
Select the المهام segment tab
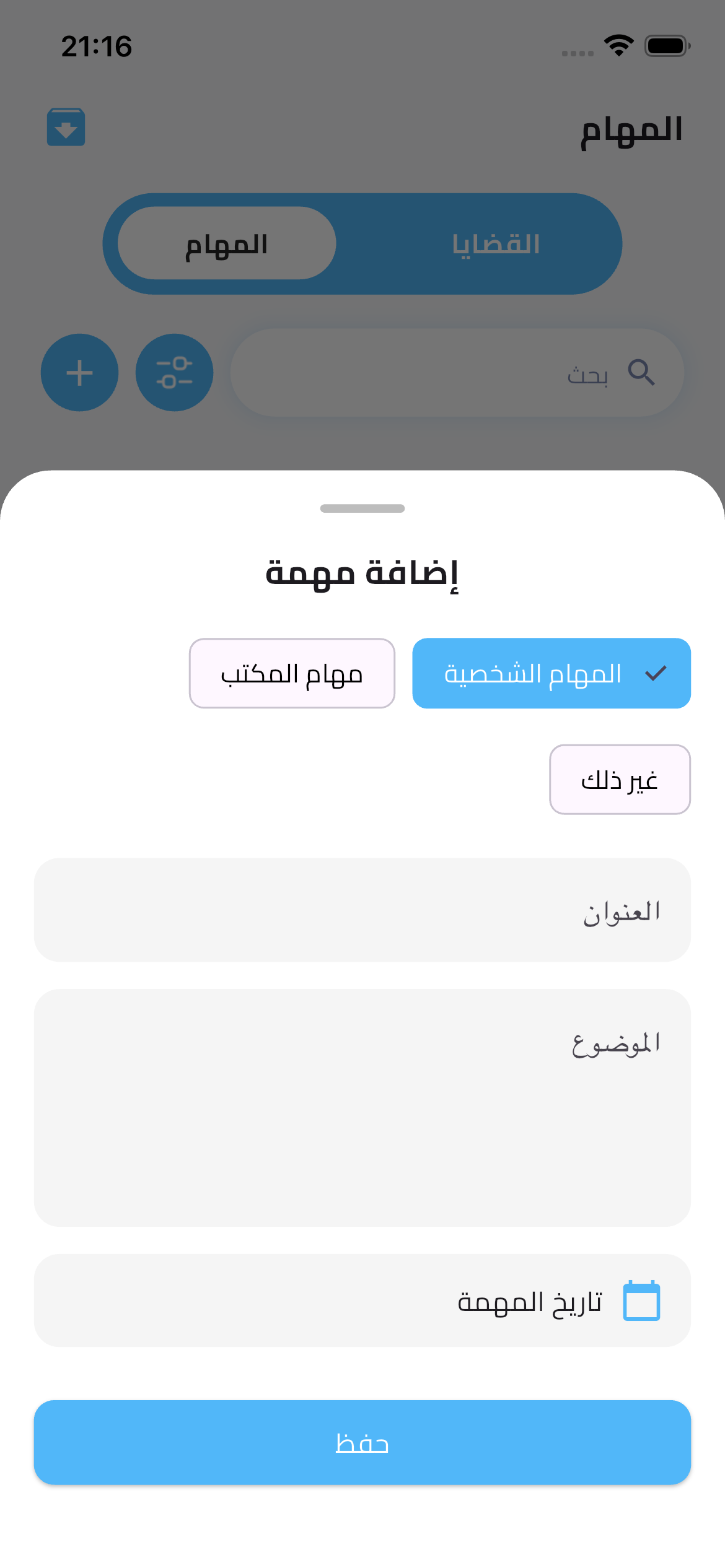pos(227,244)
